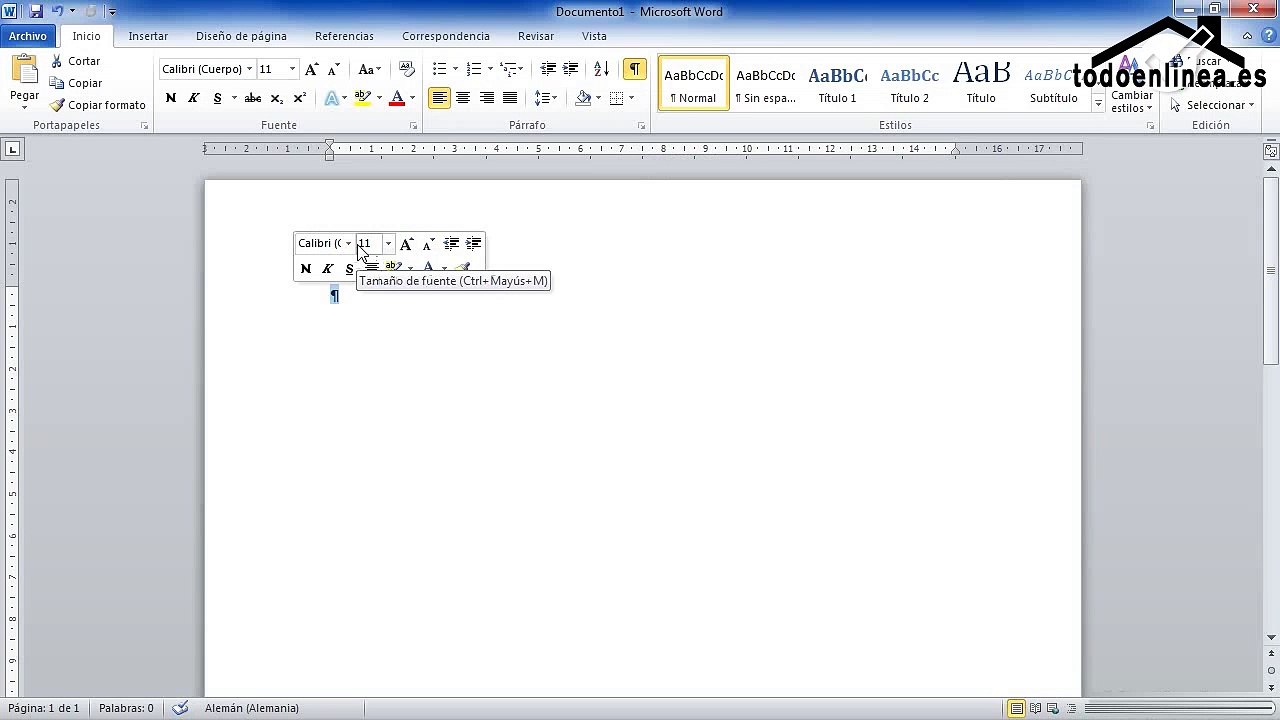Apply red font color in ribbon
Viewport: 1280px width, 720px height.
[397, 98]
